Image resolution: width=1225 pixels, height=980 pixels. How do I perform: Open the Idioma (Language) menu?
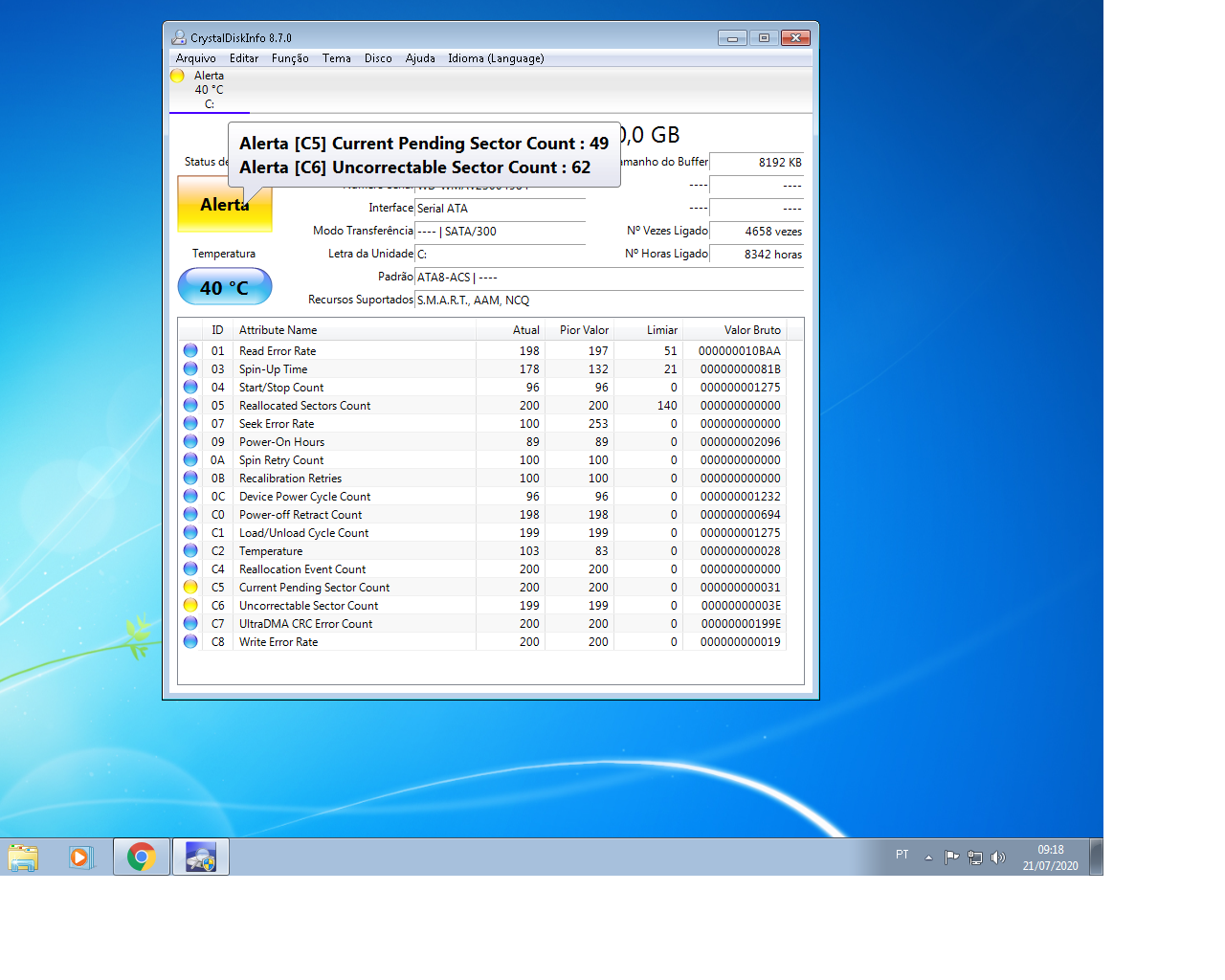click(496, 58)
